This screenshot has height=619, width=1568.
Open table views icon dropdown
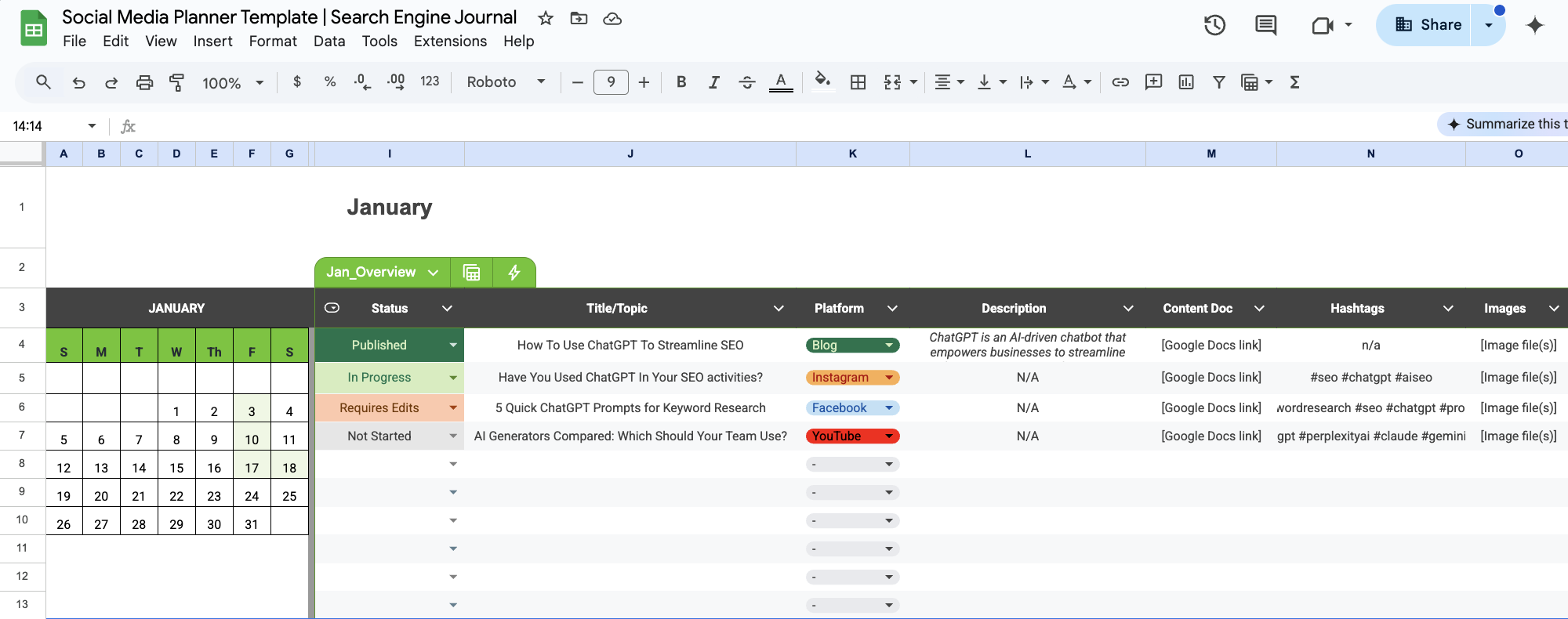point(1257,82)
